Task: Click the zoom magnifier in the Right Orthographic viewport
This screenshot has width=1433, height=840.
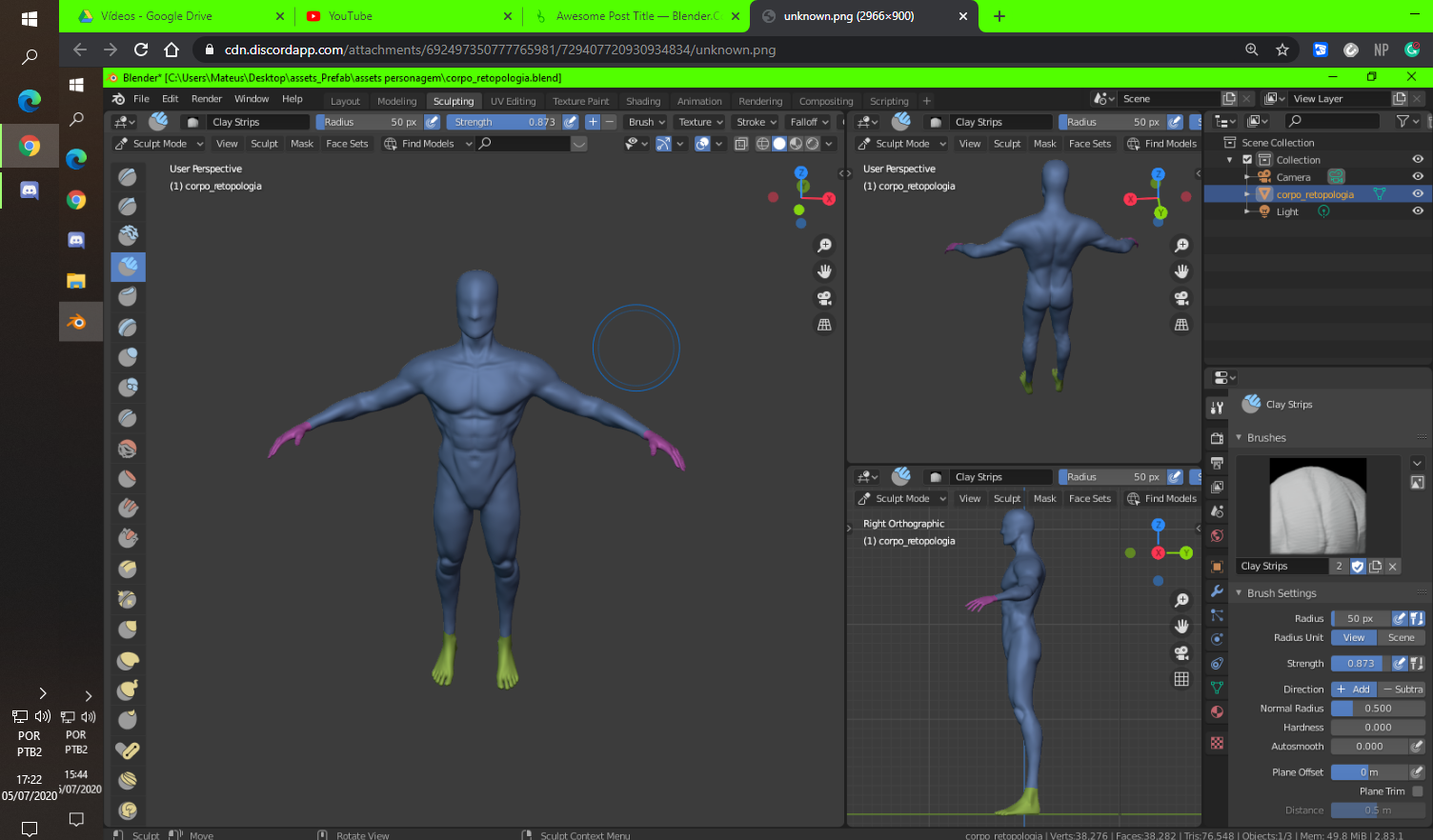Action: pyautogui.click(x=1181, y=600)
